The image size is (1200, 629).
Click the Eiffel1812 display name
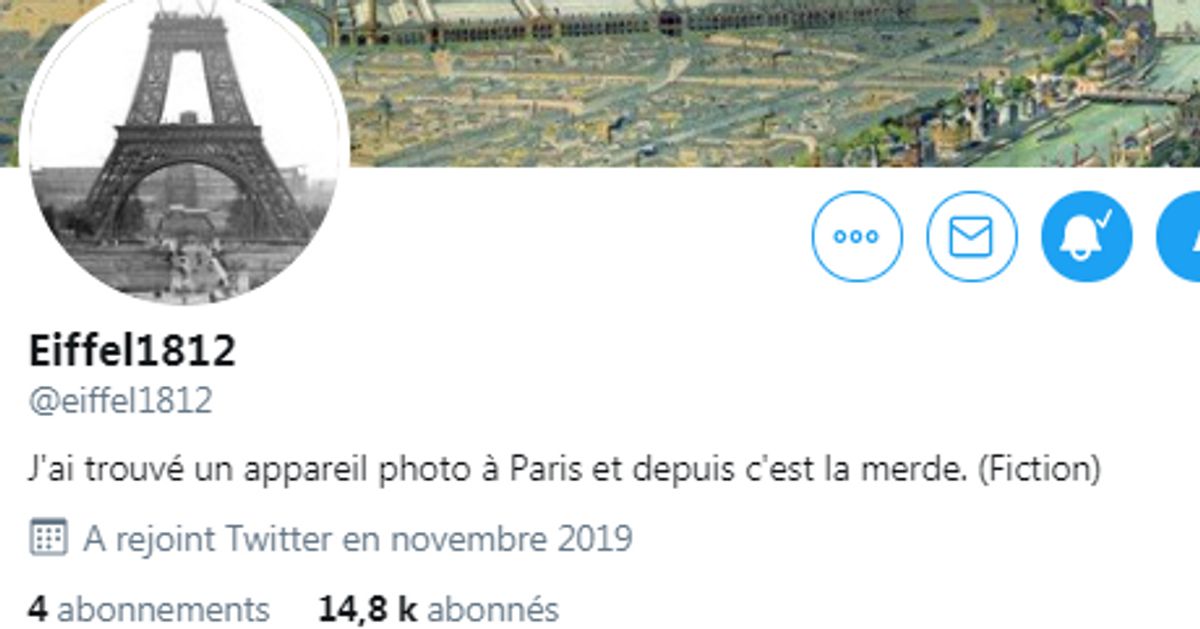point(132,351)
